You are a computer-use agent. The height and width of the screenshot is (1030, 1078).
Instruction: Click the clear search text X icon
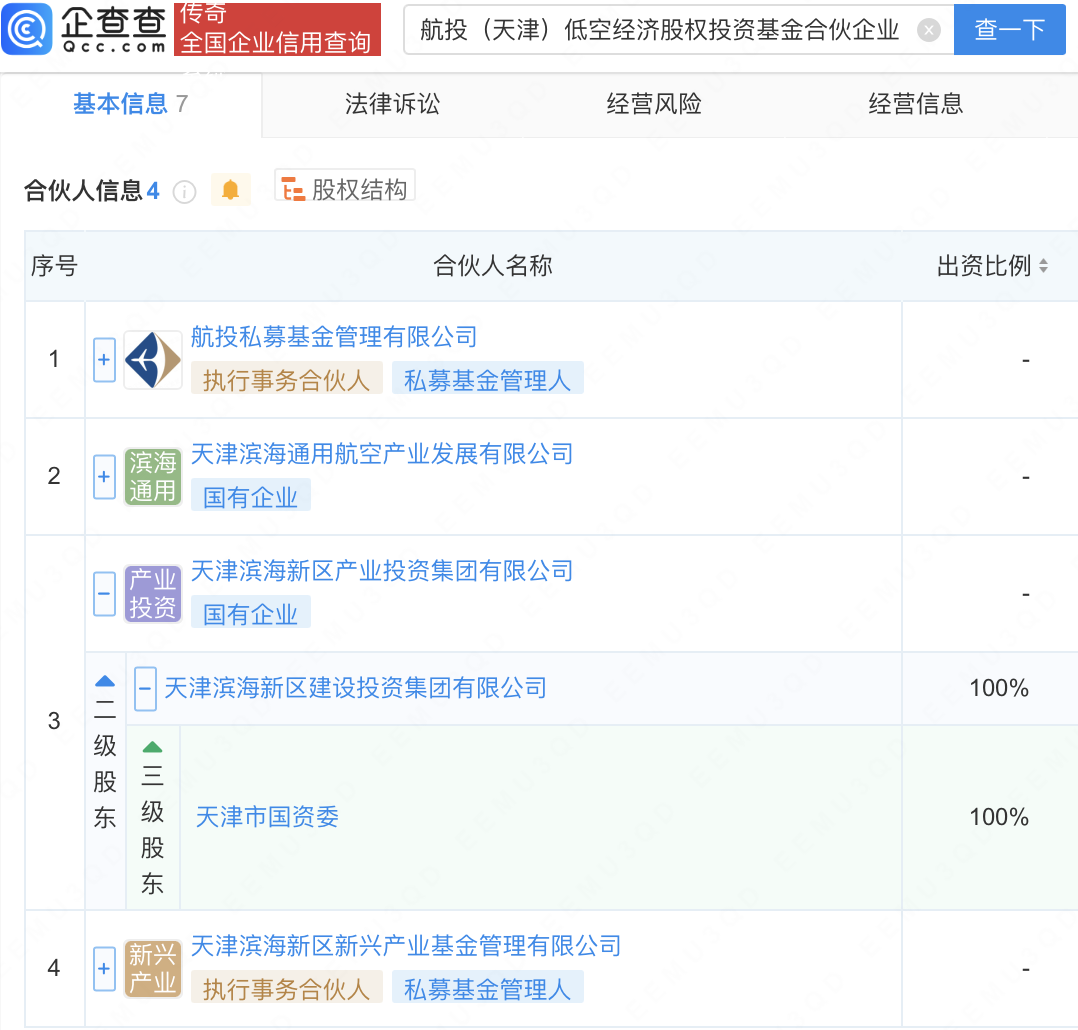coord(928,31)
